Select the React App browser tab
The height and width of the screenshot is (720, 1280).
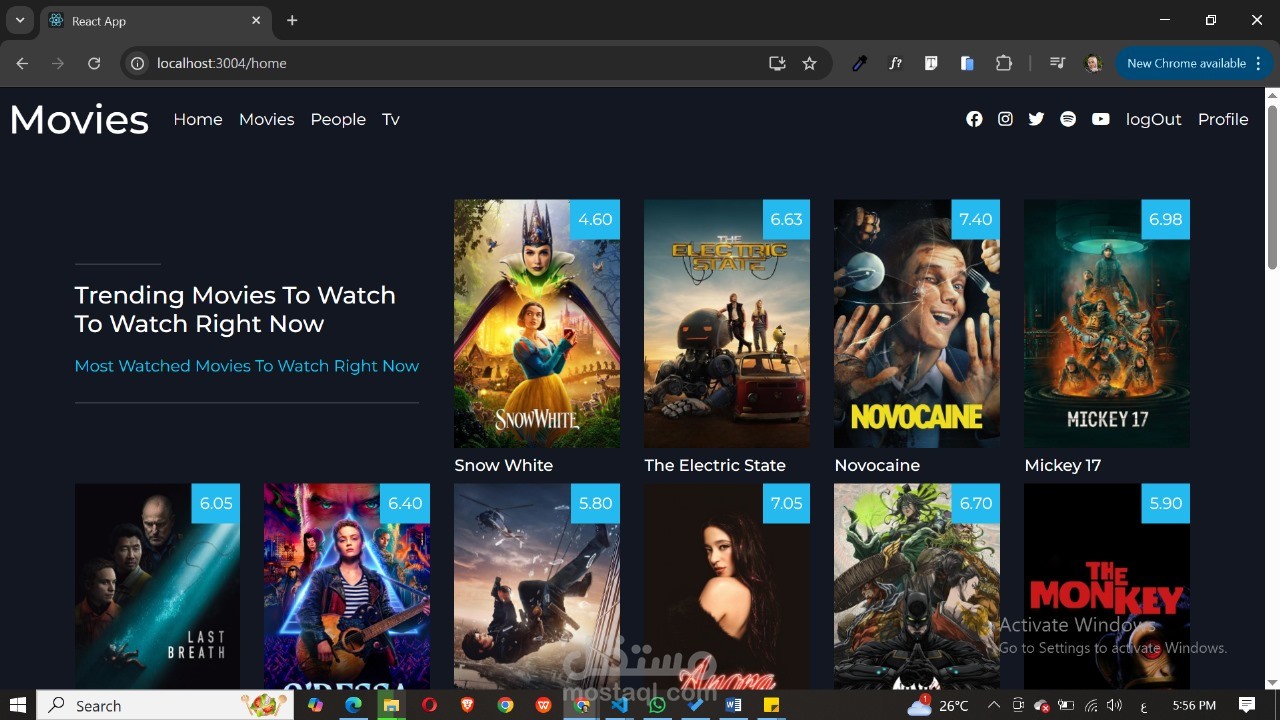(x=155, y=20)
